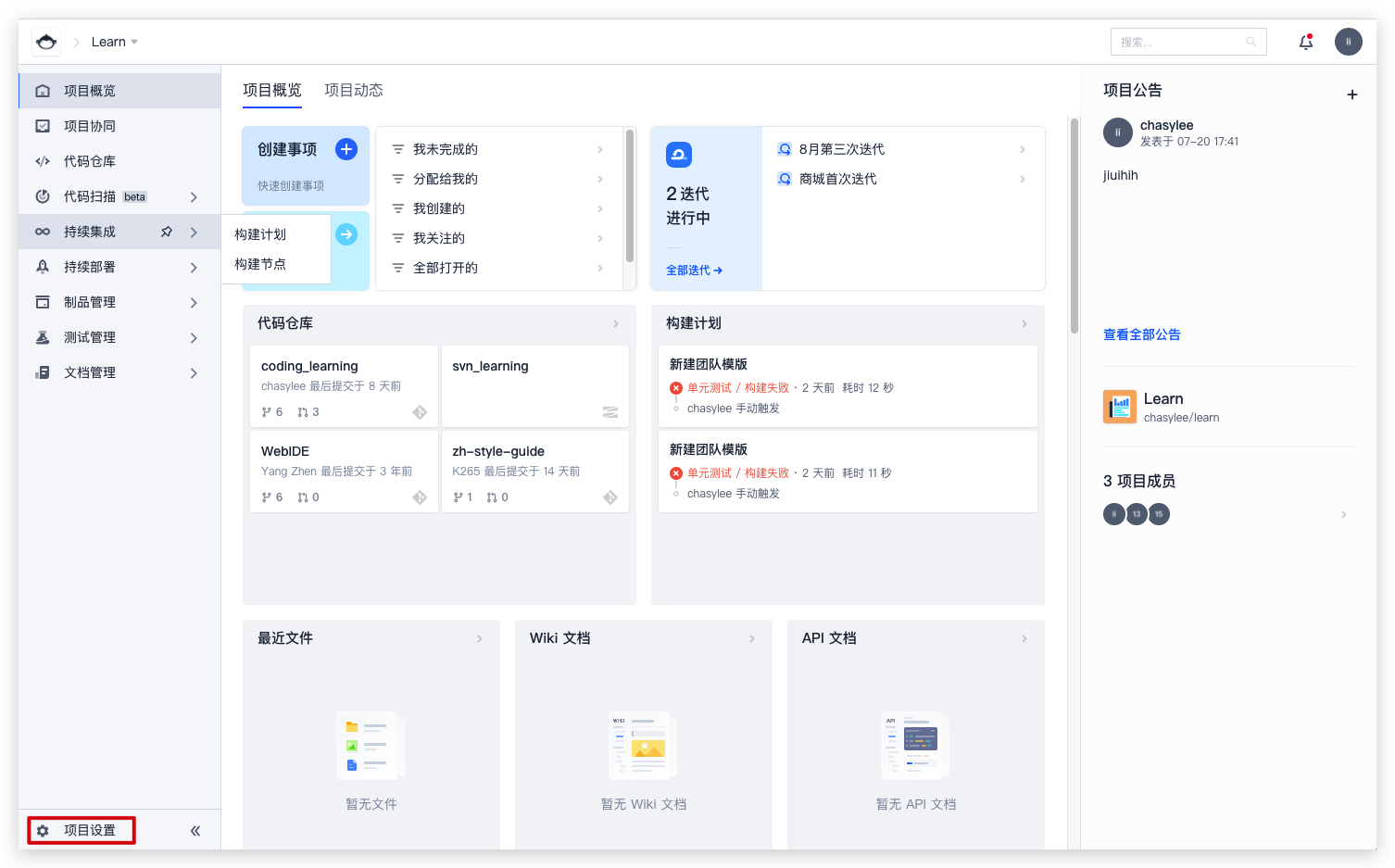Click the notification bell icon

(x=1306, y=42)
